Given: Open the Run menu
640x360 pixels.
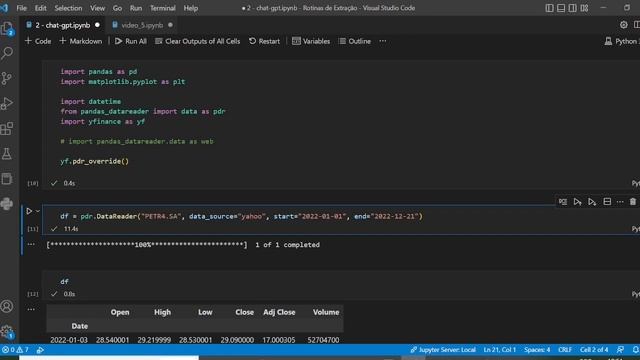Looking at the screenshot, I should (x=136, y=8).
